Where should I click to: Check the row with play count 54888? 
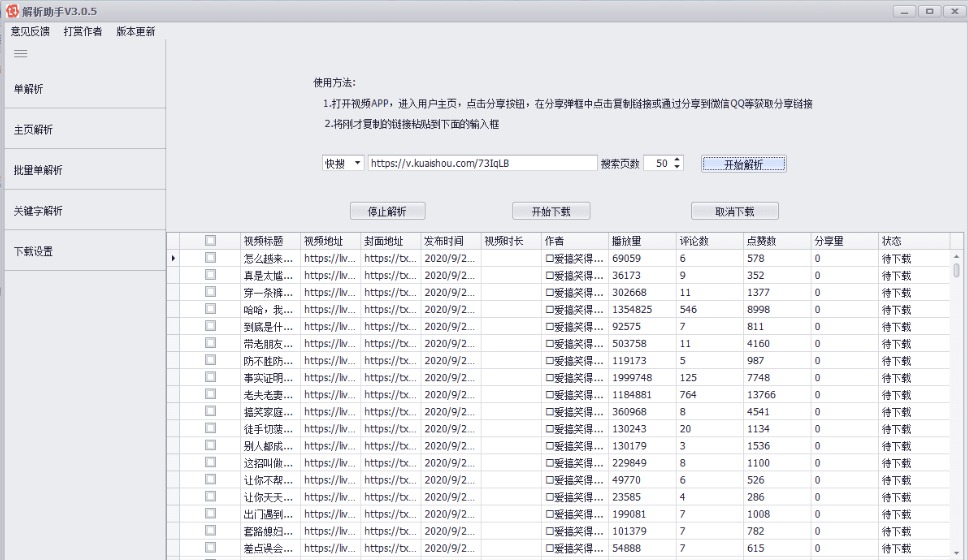coord(211,547)
